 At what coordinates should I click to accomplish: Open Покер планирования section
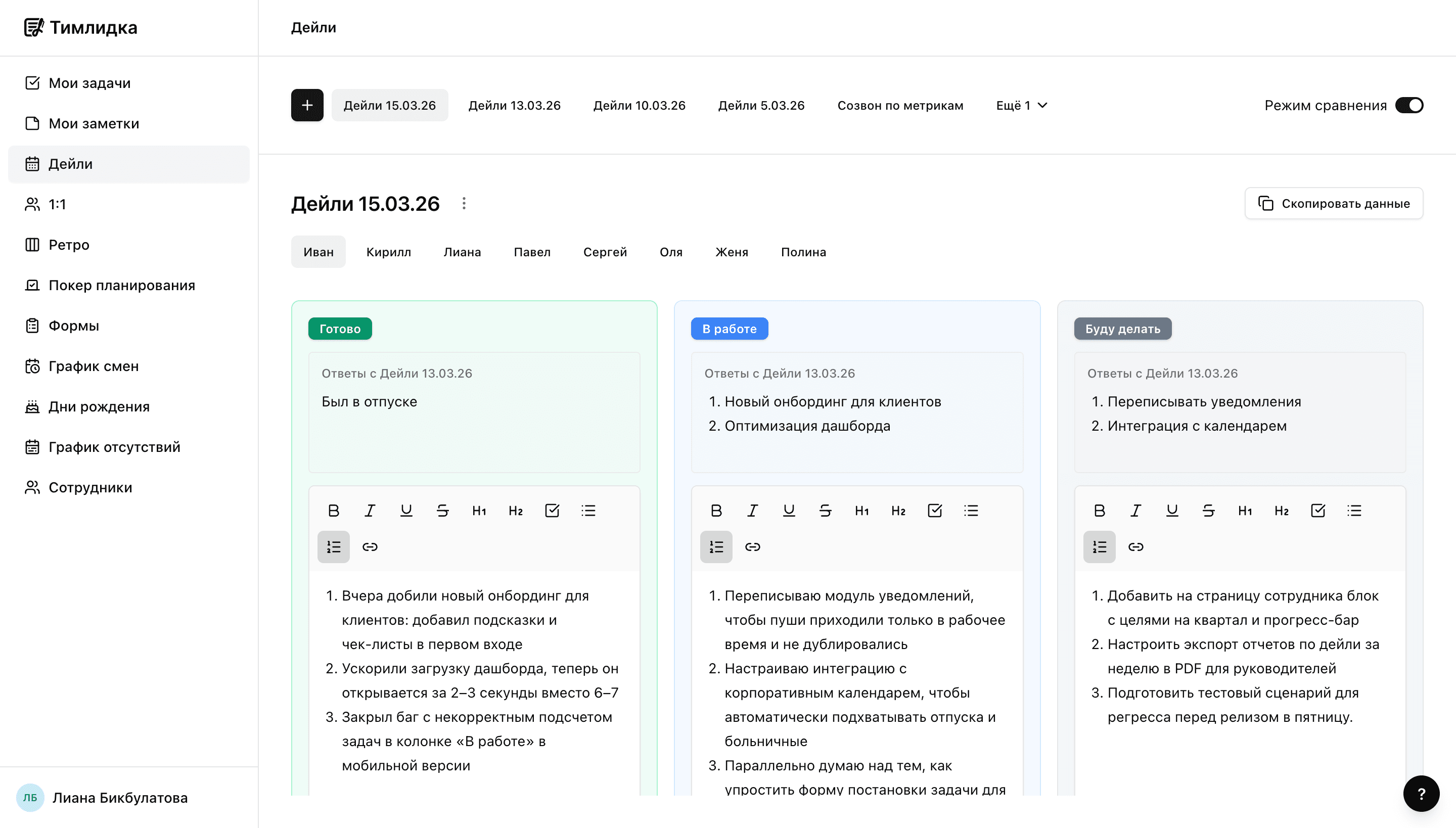128,285
